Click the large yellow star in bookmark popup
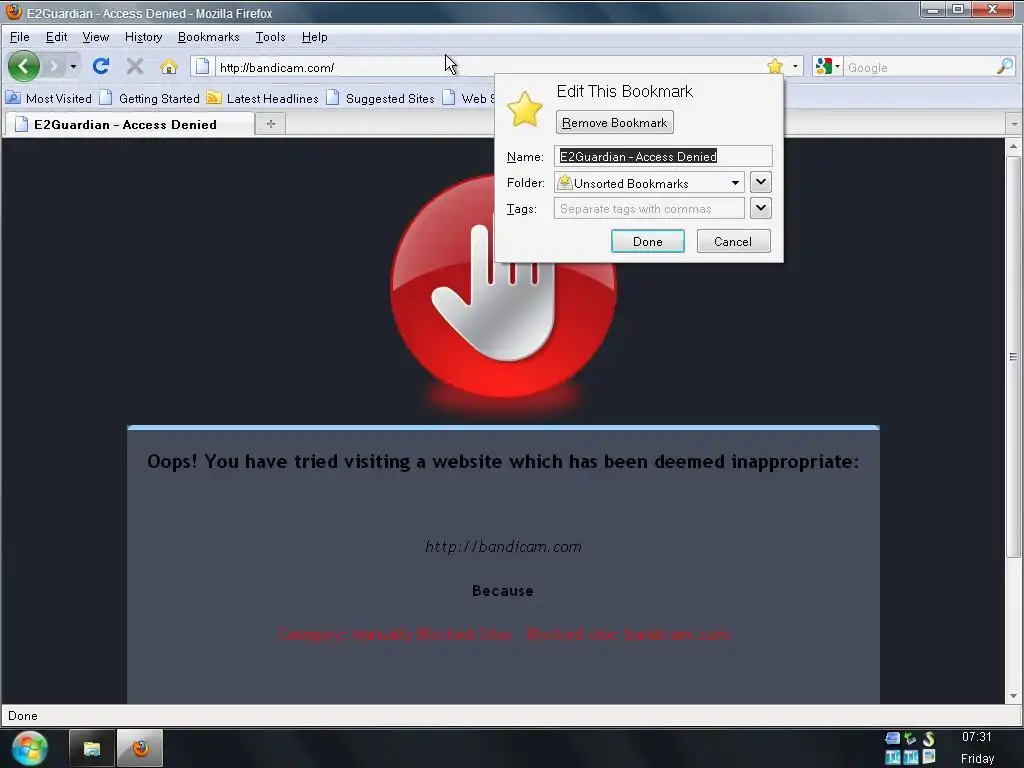 click(524, 109)
